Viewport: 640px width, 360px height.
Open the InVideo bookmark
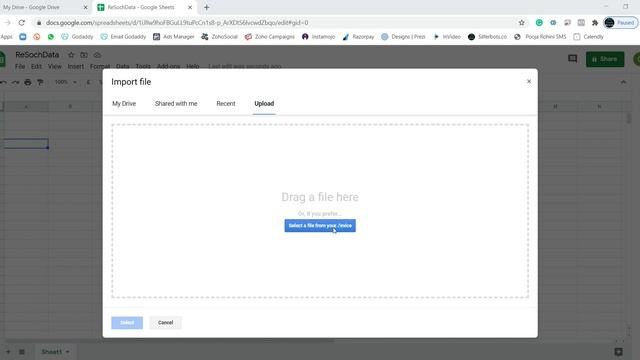pos(447,37)
